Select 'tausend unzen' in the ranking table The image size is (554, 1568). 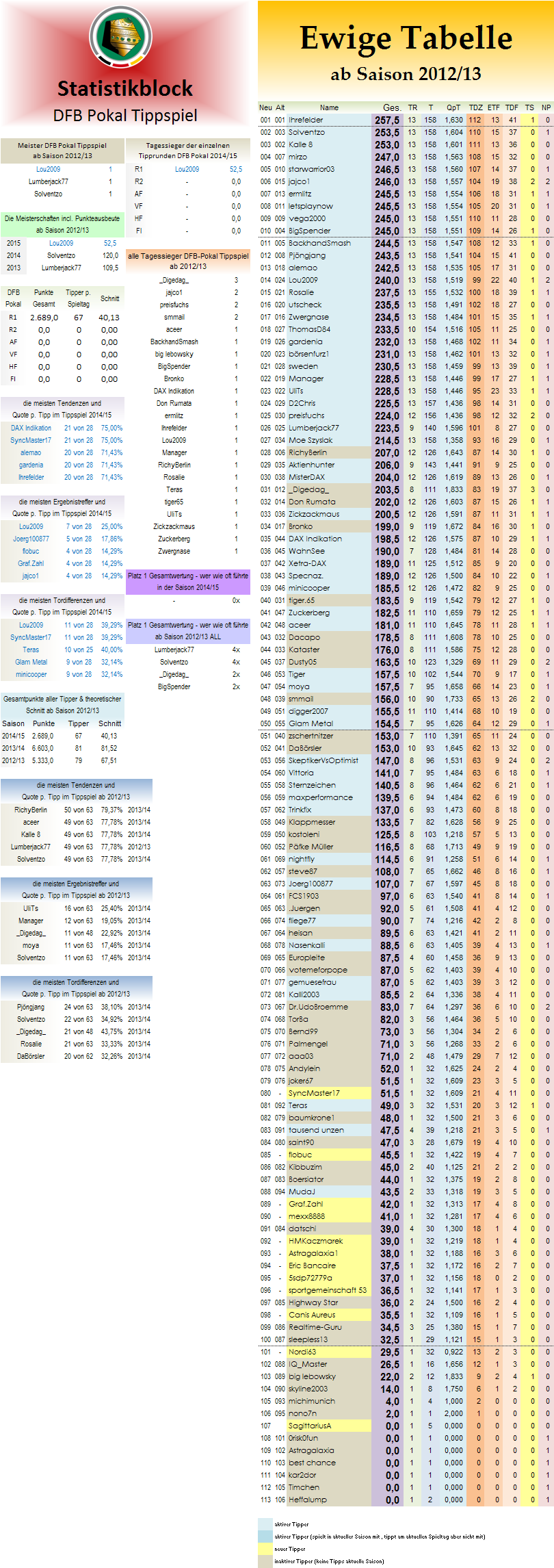tap(316, 1130)
